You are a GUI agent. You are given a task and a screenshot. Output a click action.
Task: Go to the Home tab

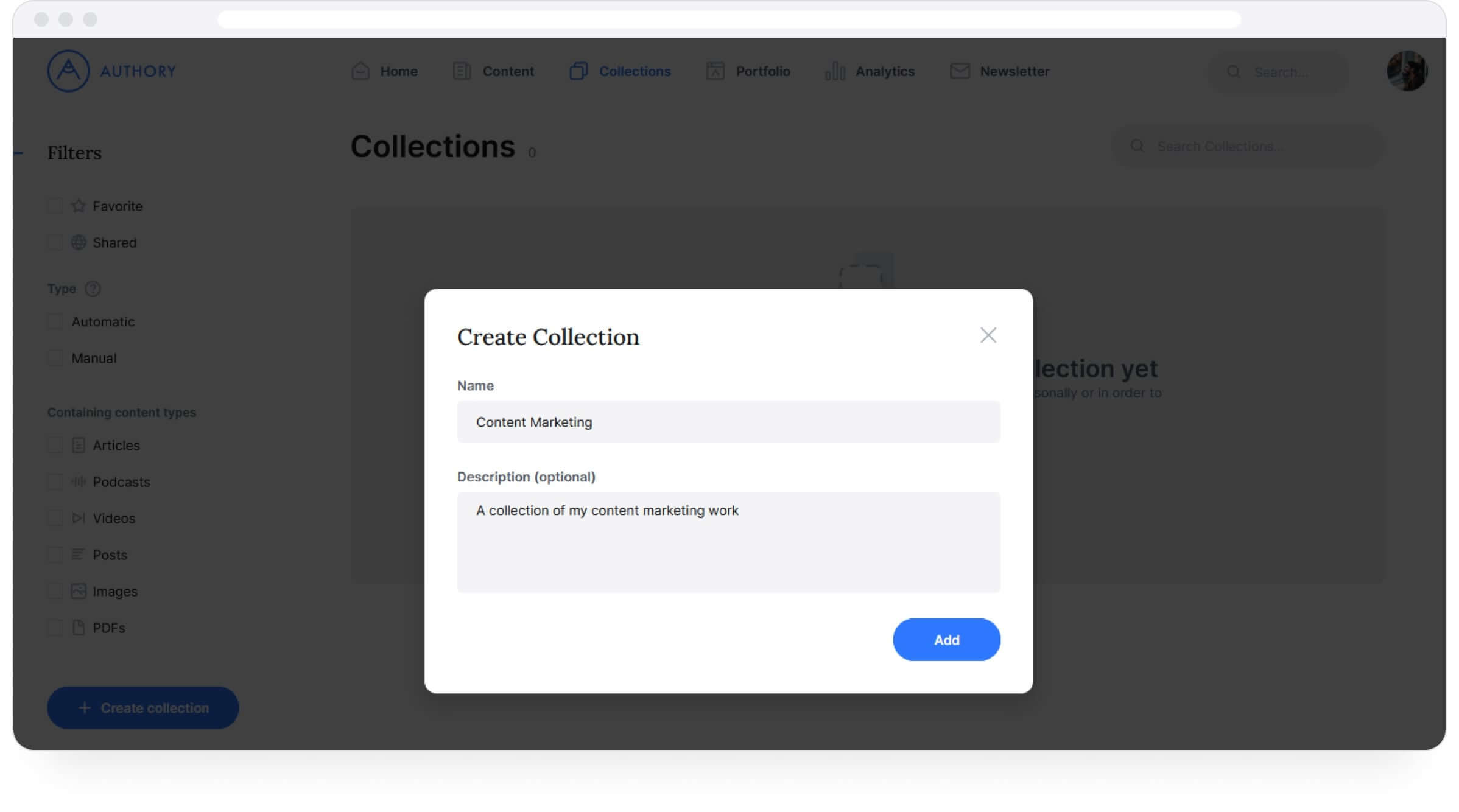point(385,71)
